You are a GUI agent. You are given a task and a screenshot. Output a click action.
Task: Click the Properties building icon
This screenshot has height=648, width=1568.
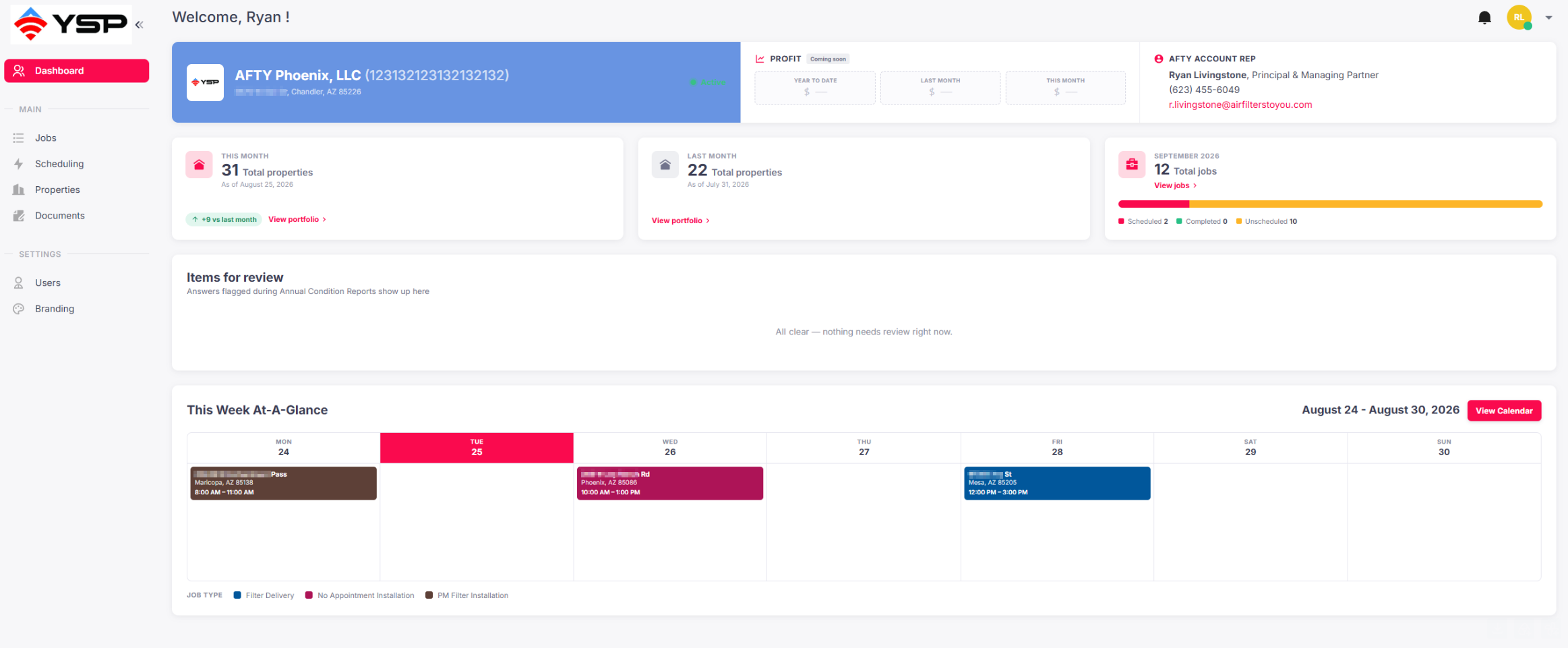pos(19,189)
